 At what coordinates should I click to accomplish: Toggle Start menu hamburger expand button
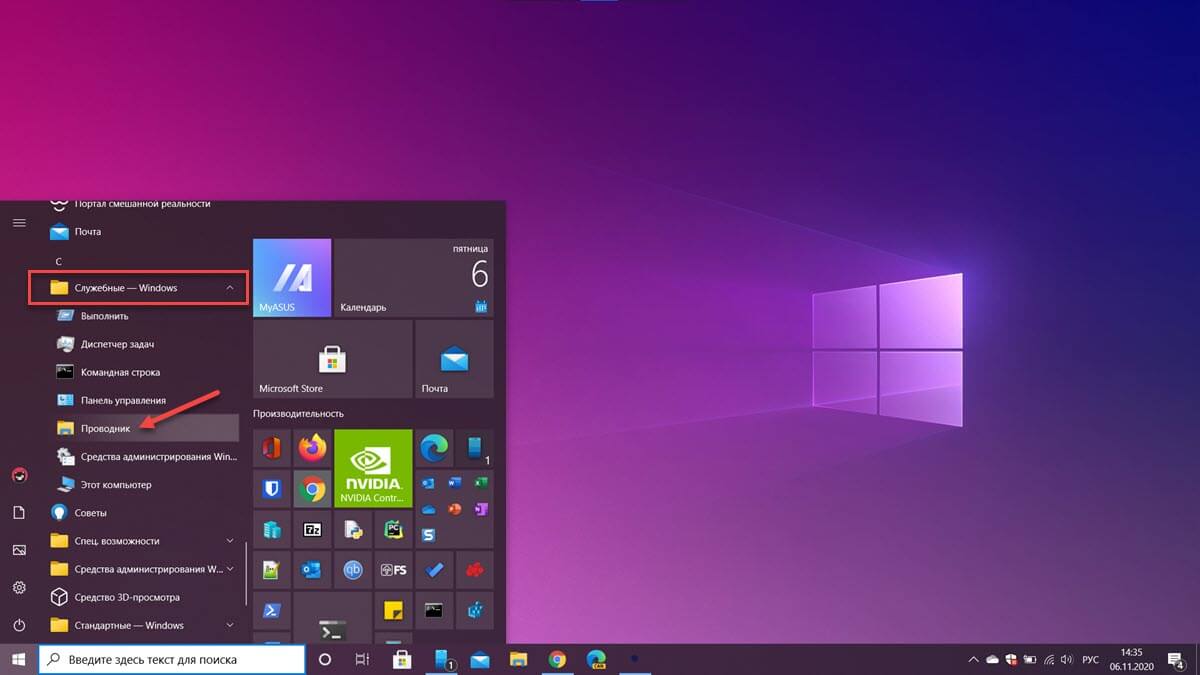tap(19, 222)
